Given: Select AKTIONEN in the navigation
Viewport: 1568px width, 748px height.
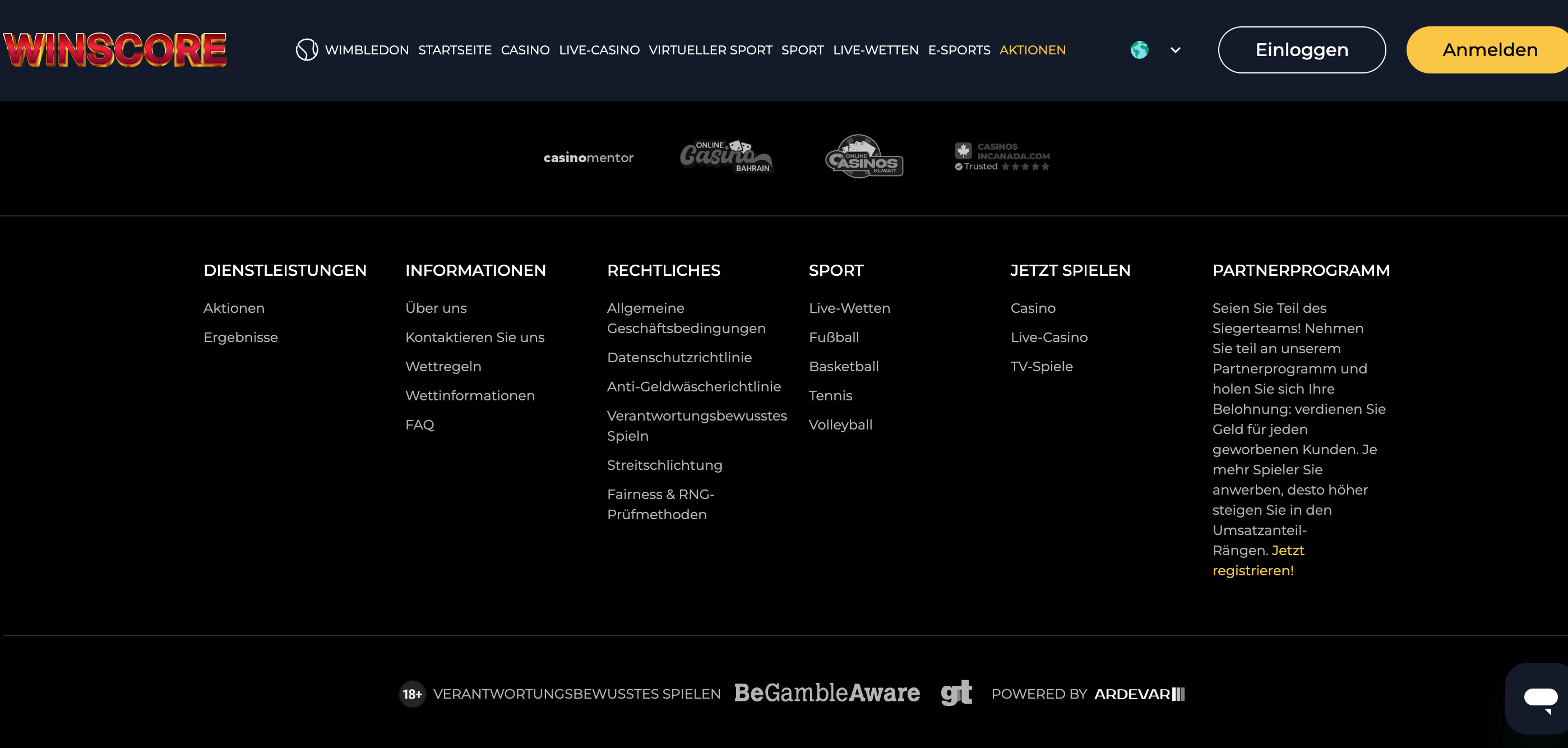Looking at the screenshot, I should (1033, 49).
